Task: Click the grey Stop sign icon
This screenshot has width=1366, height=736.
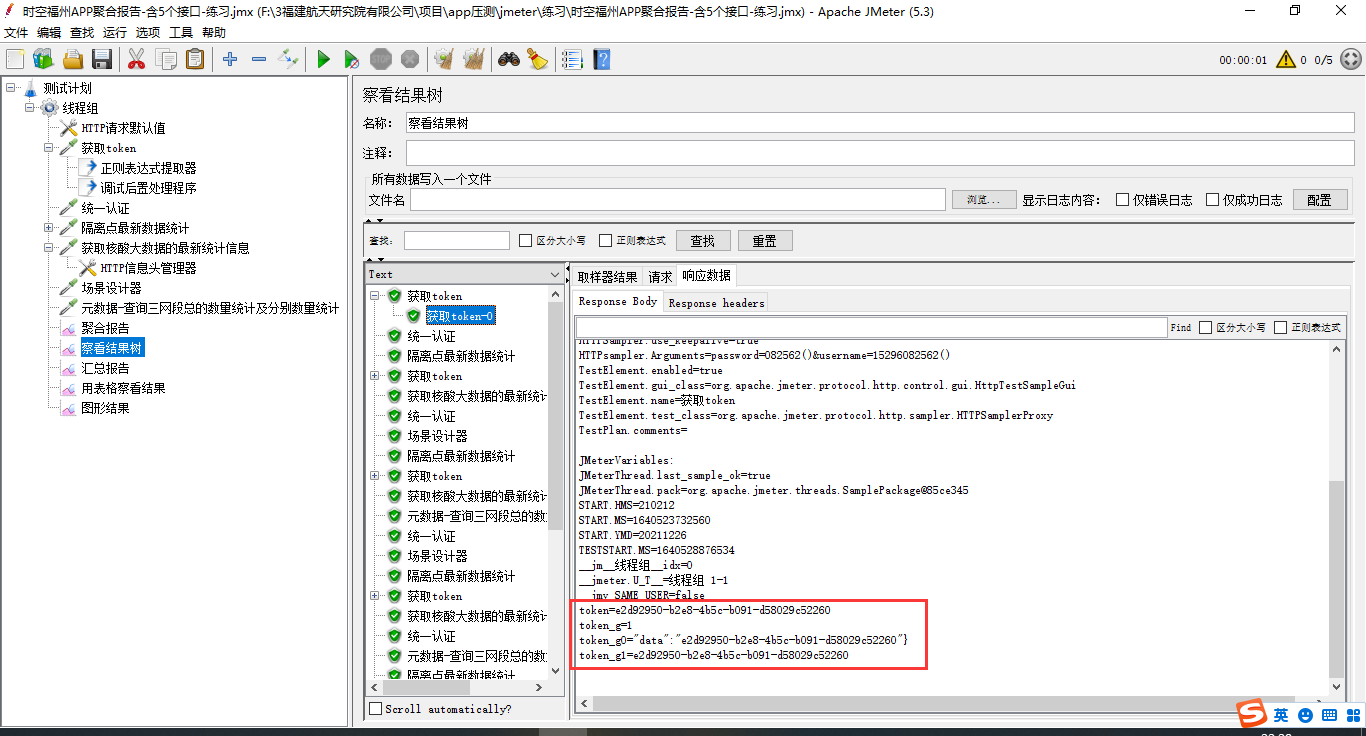Action: (x=381, y=59)
